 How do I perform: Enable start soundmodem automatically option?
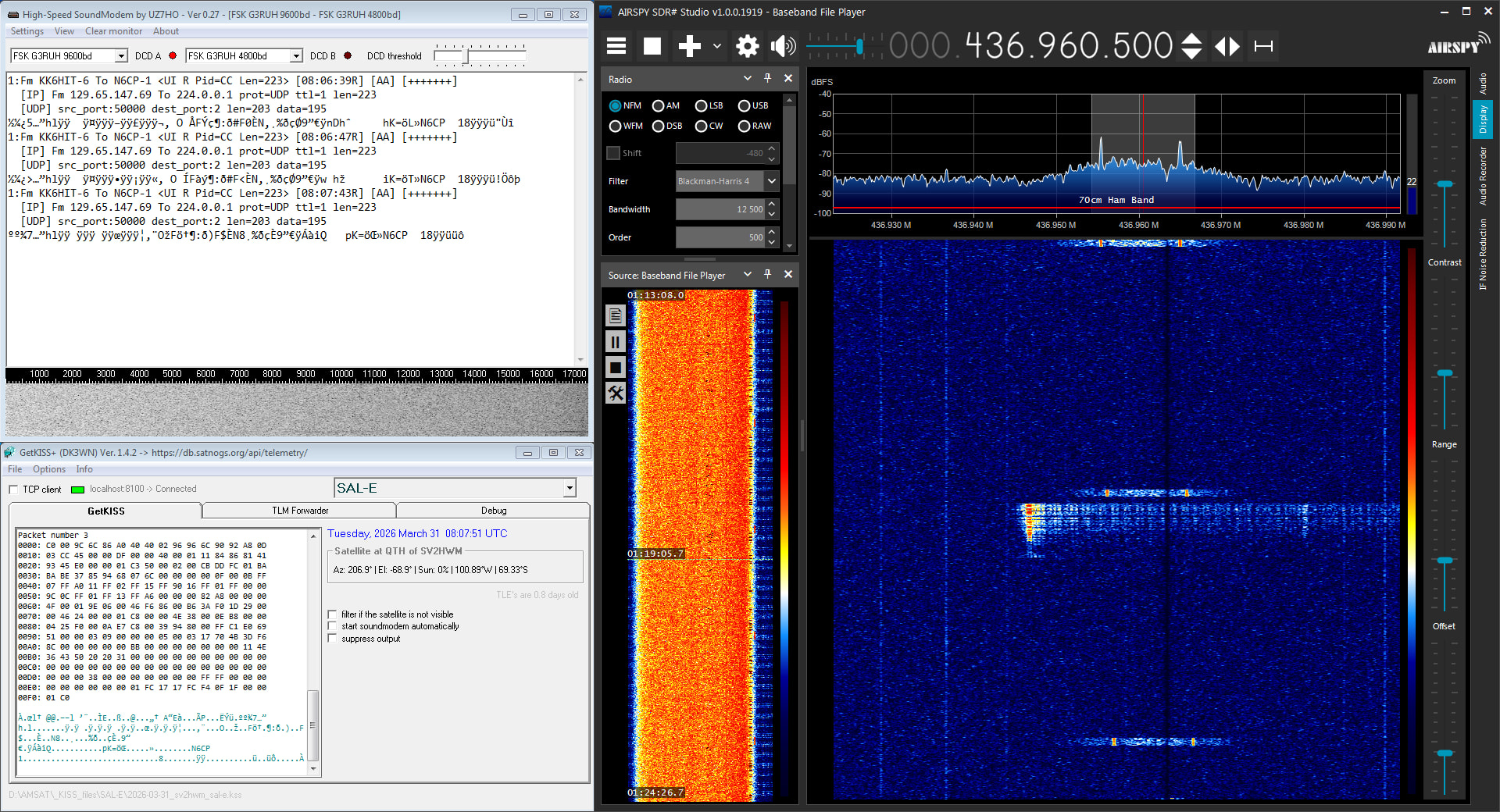coord(333,626)
